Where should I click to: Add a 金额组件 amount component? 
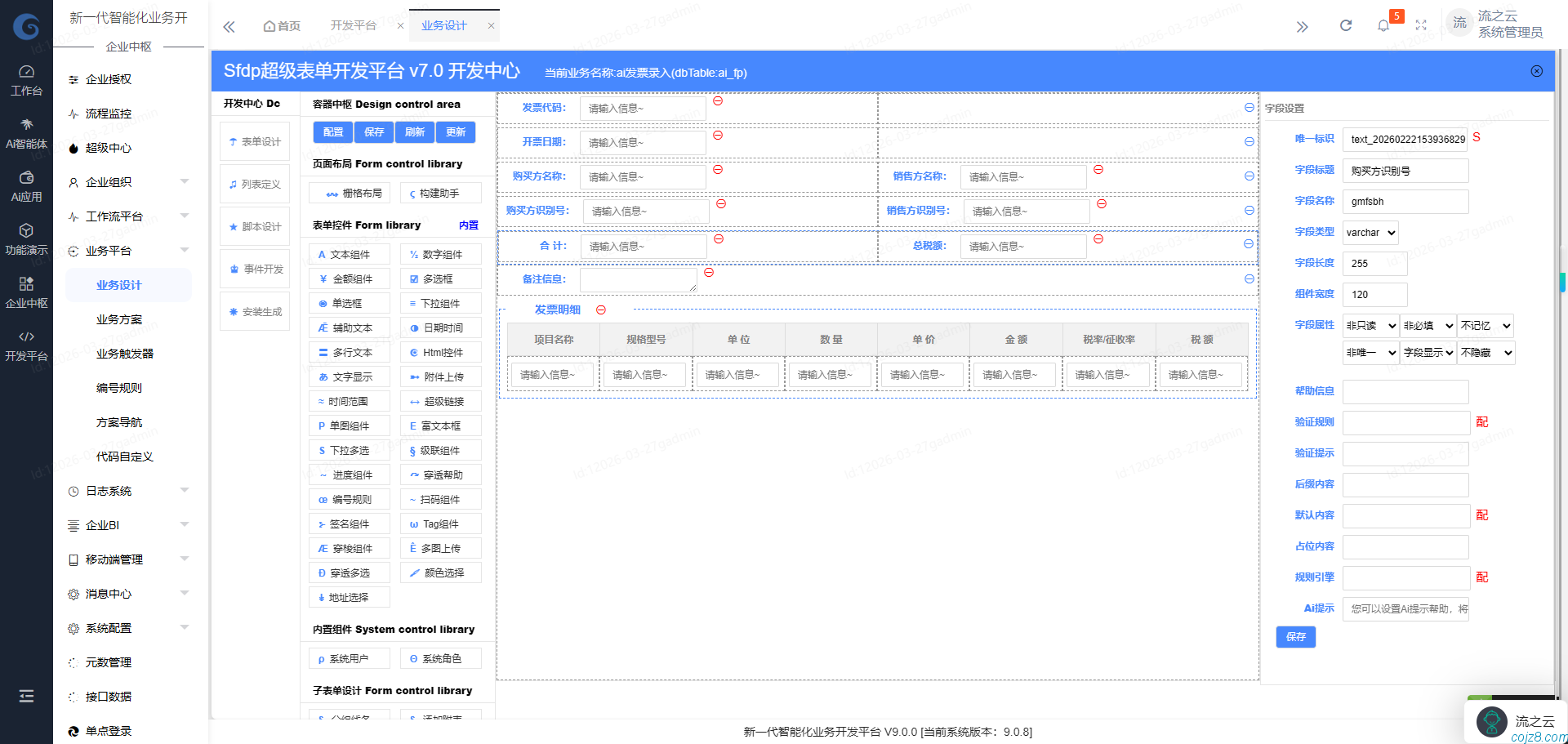[x=349, y=278]
